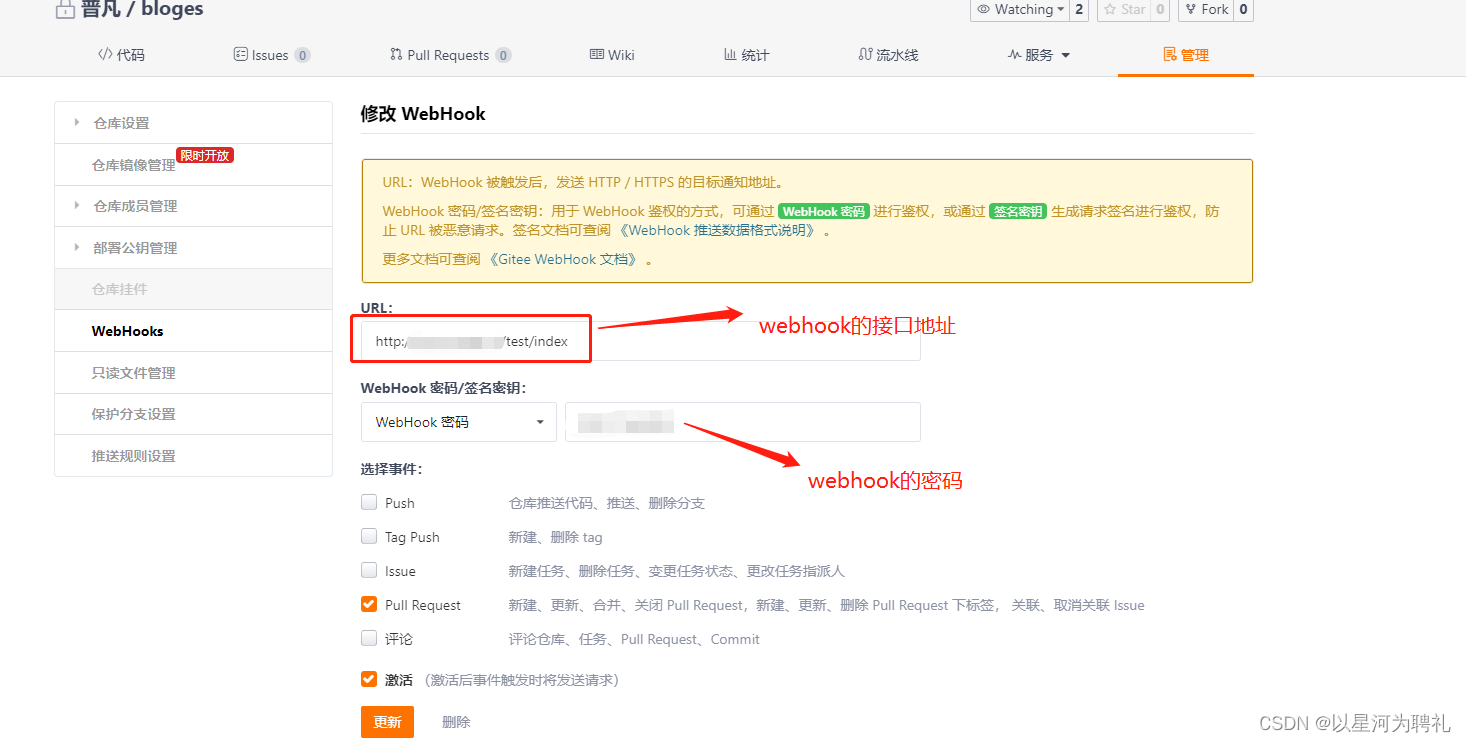Image resolution: width=1466 pixels, height=742 pixels.
Task: Open the Issues section icon
Action: (239, 55)
